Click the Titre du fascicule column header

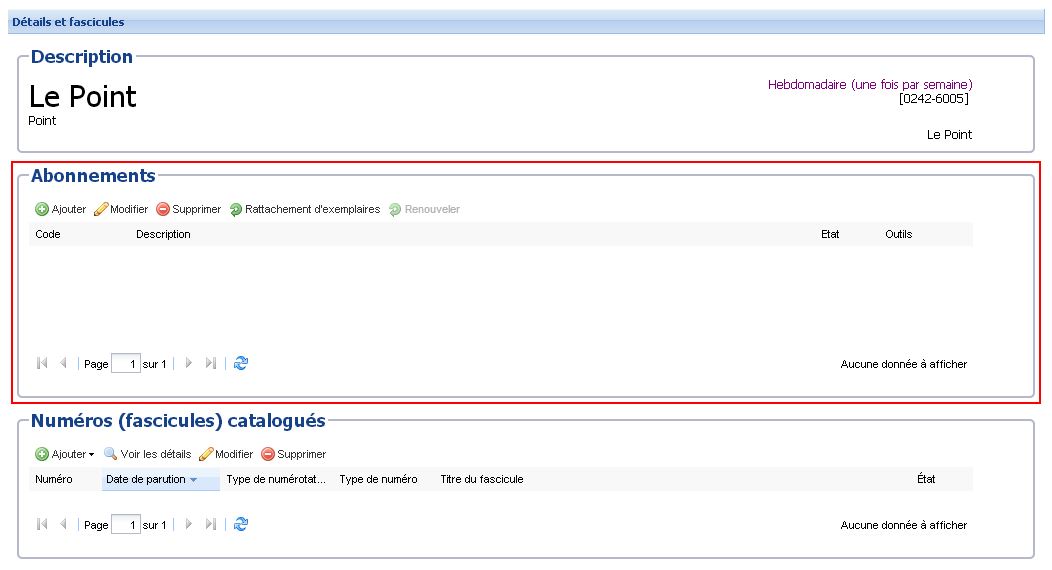pyautogui.click(x=482, y=479)
